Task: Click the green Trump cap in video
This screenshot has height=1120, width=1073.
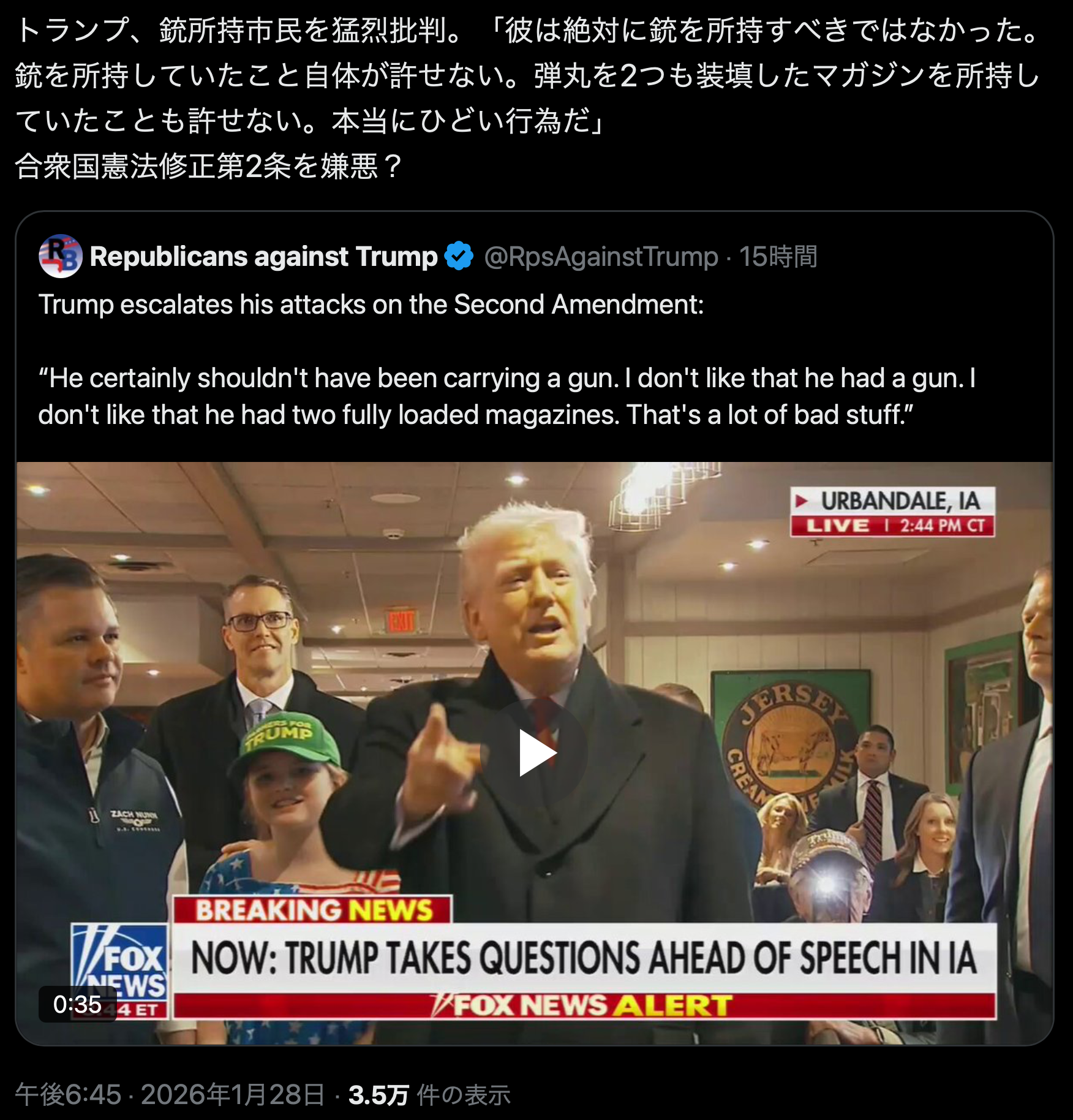Action: coord(284,739)
